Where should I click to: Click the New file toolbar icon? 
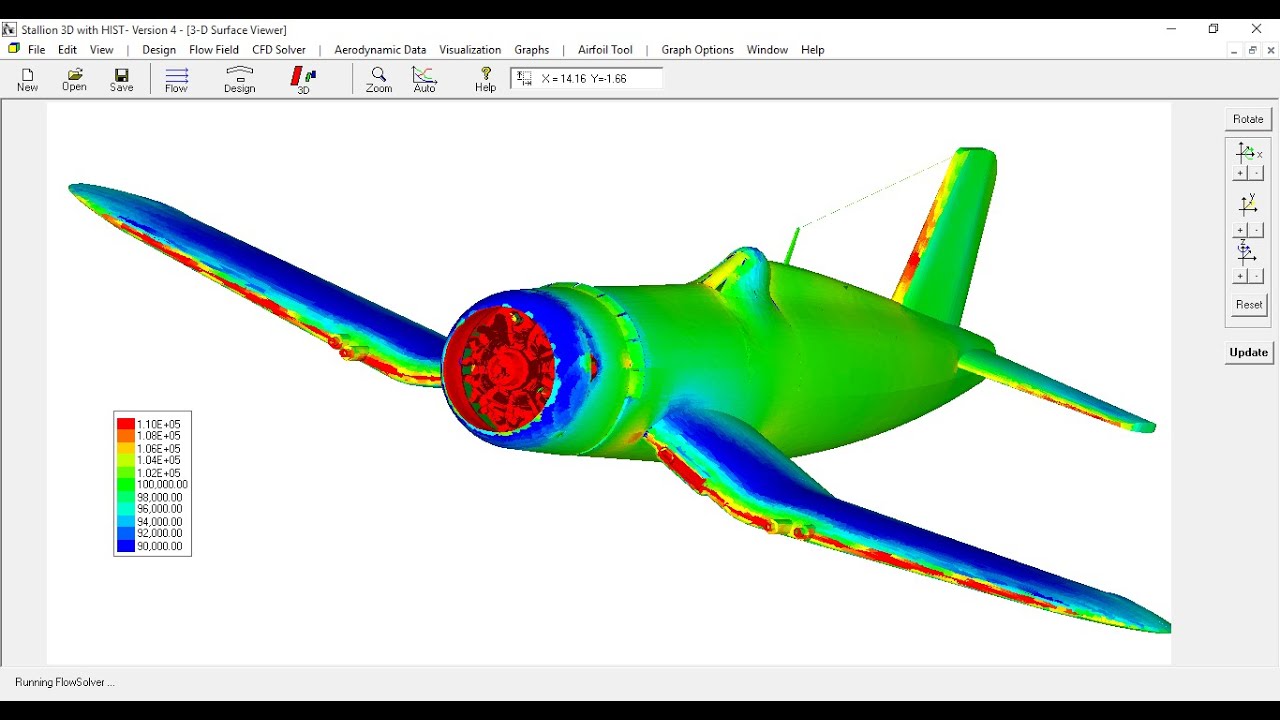coord(27,80)
